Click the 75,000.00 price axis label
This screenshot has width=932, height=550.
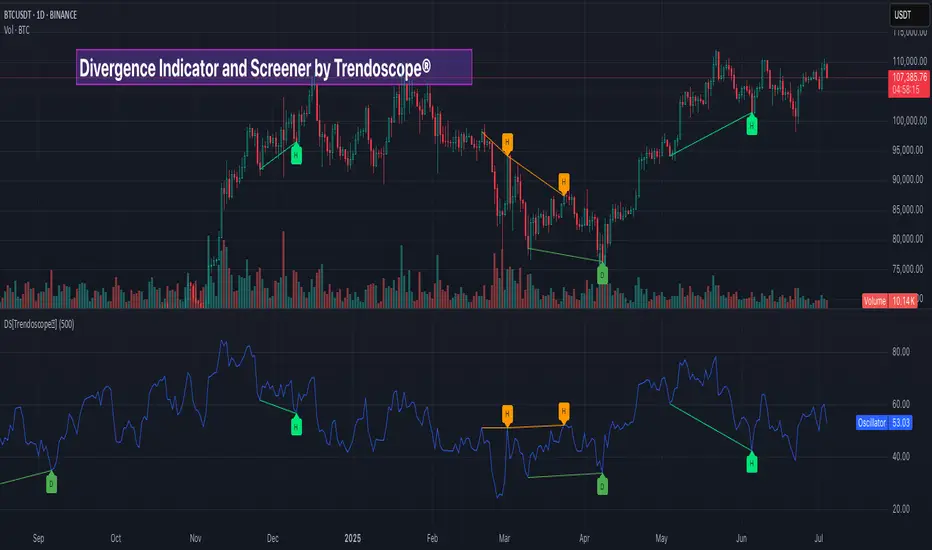tap(908, 269)
